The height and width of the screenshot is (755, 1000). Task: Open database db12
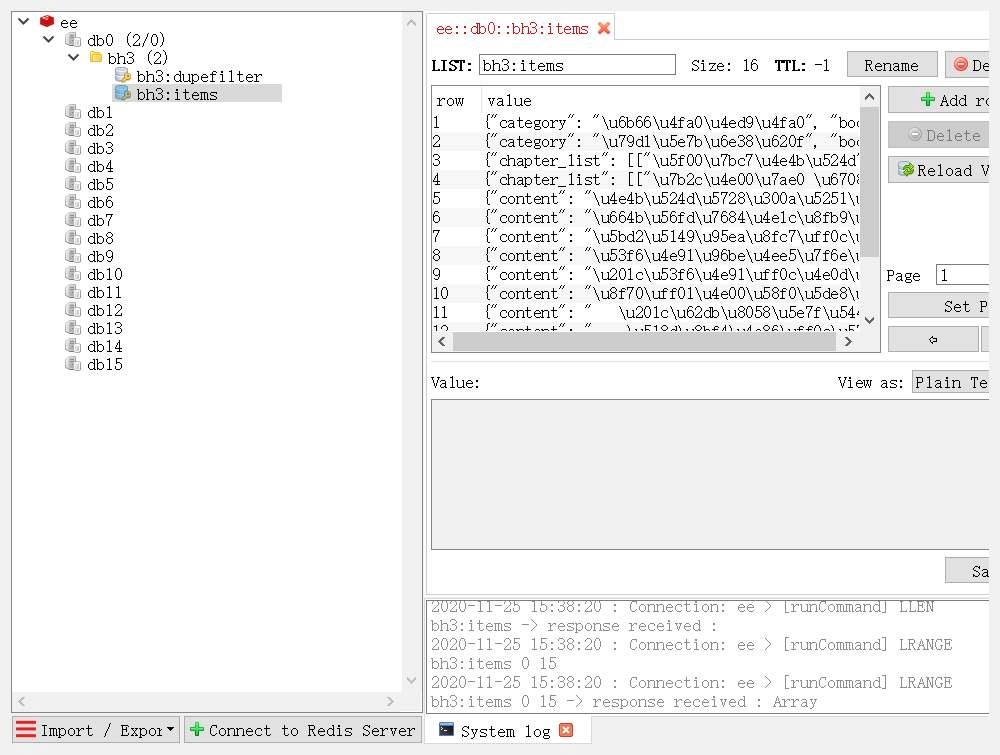tap(105, 310)
